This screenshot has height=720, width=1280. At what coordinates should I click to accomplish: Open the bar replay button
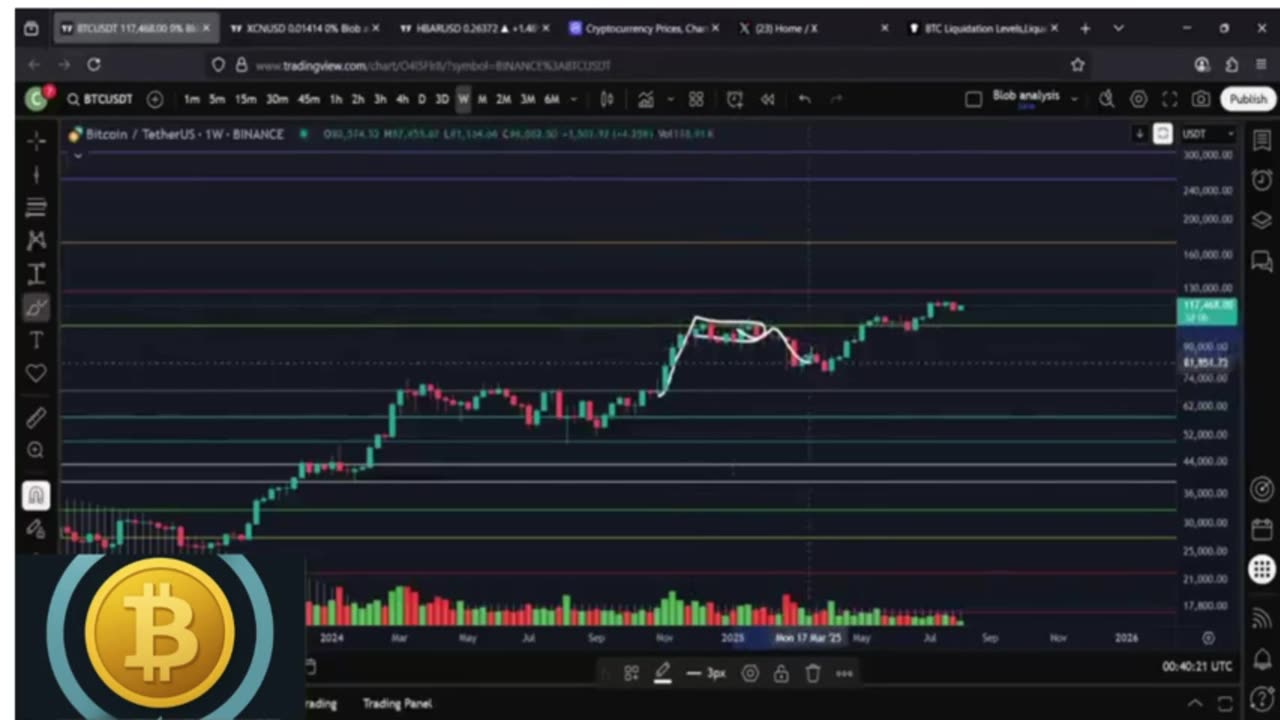(x=768, y=99)
